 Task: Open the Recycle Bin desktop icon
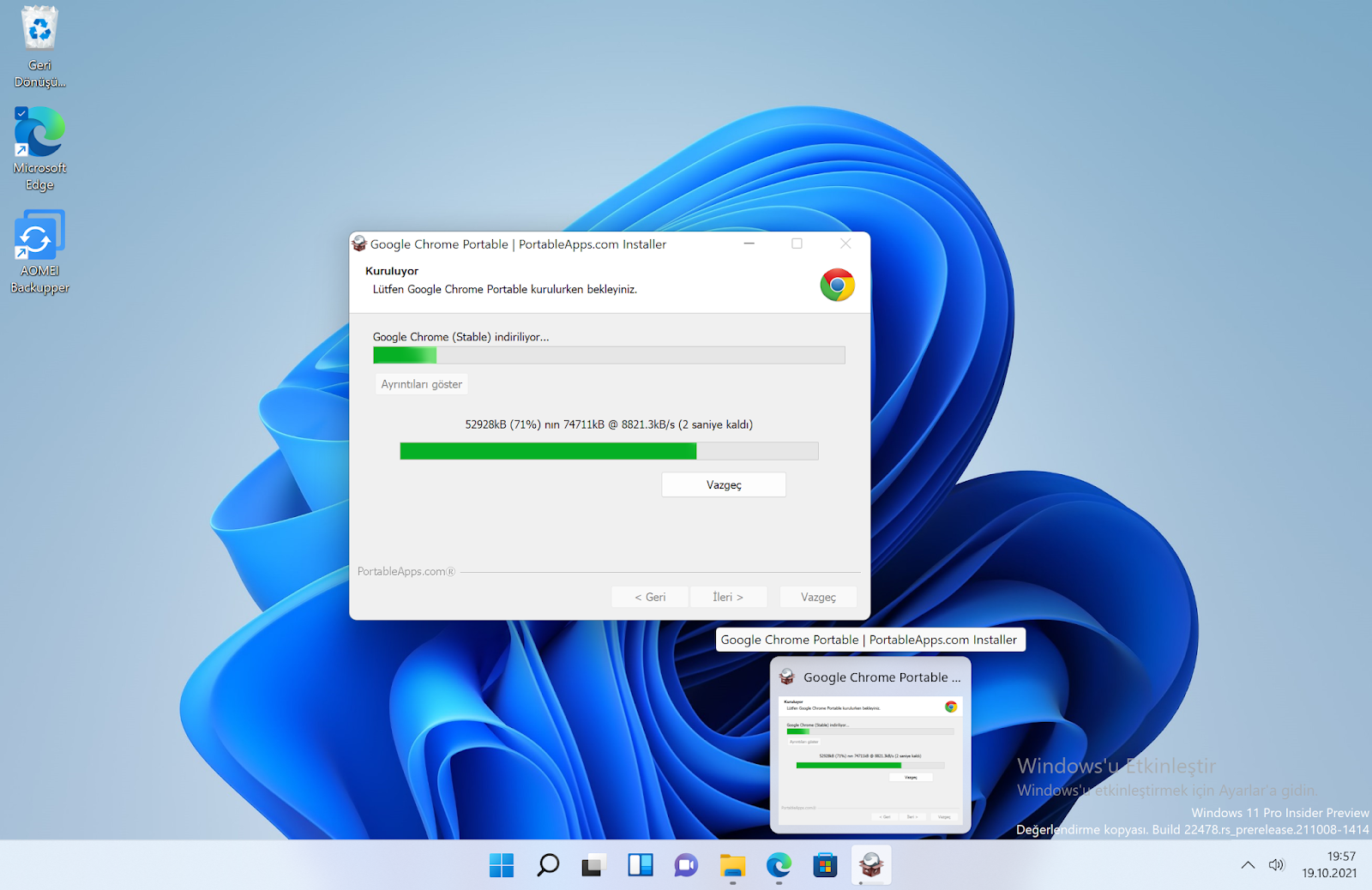pyautogui.click(x=39, y=46)
